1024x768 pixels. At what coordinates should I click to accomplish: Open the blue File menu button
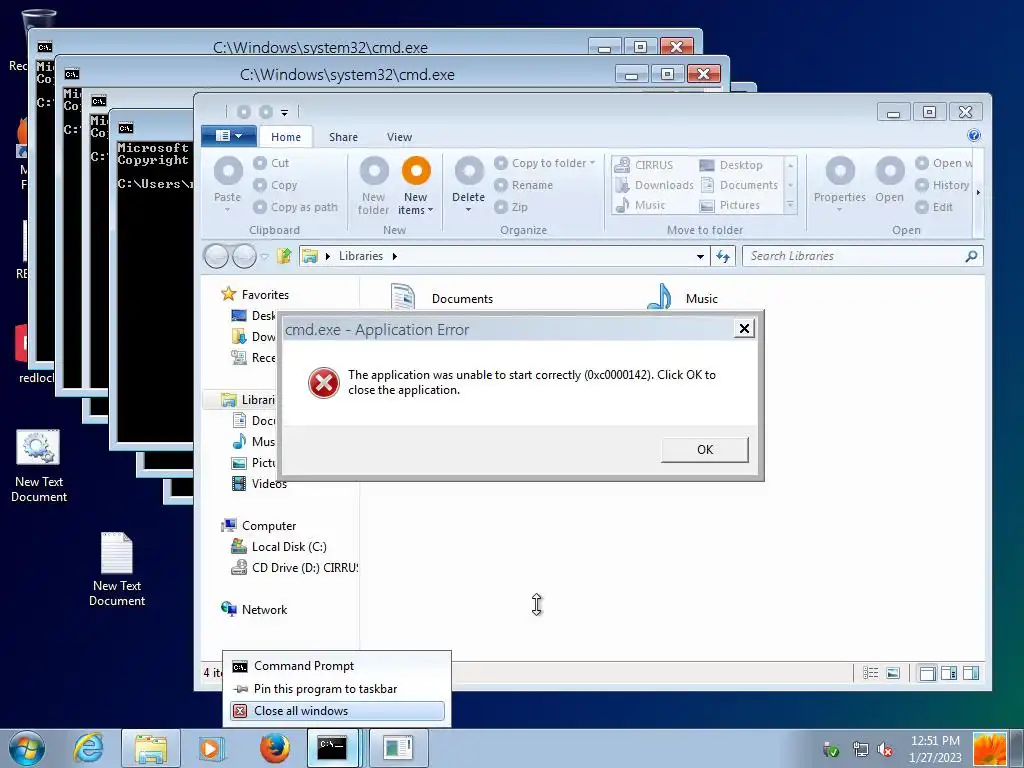click(x=227, y=136)
